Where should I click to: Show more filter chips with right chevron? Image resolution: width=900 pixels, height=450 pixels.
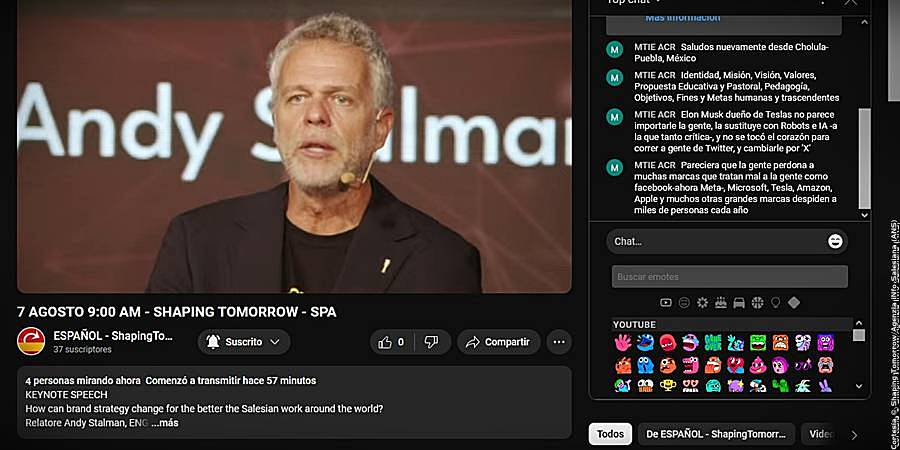pyautogui.click(x=854, y=435)
